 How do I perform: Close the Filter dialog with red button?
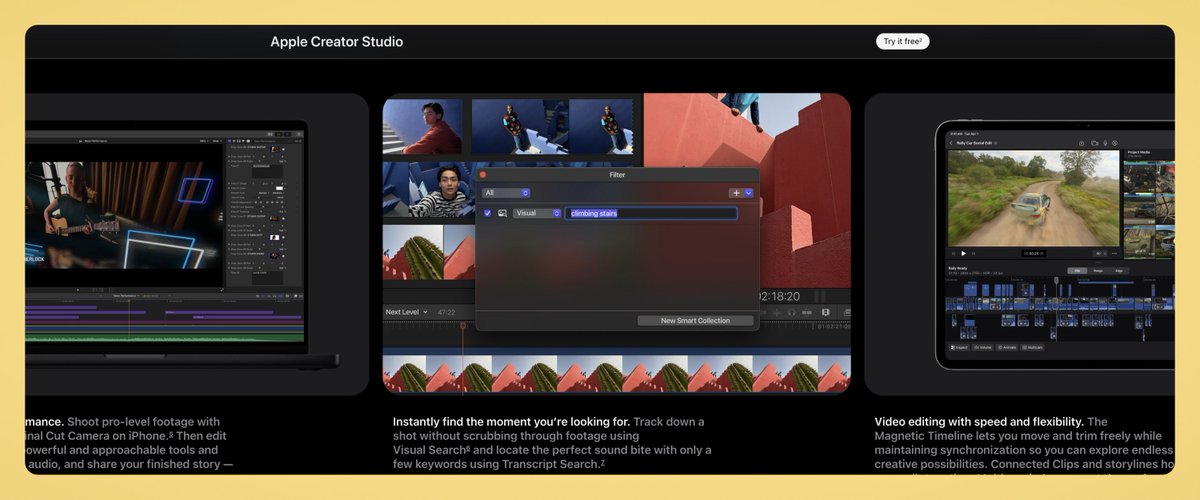click(x=483, y=175)
